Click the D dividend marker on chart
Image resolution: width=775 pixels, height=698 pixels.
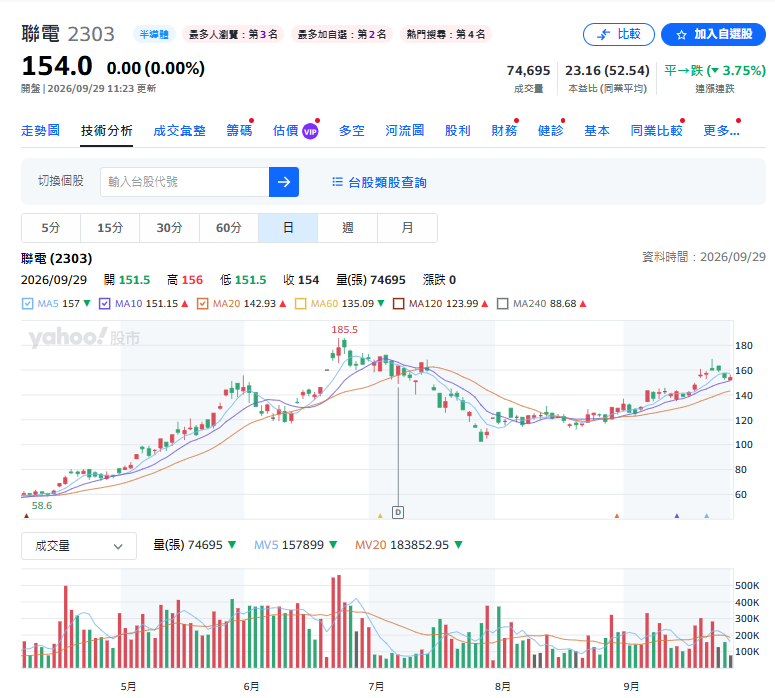(398, 512)
